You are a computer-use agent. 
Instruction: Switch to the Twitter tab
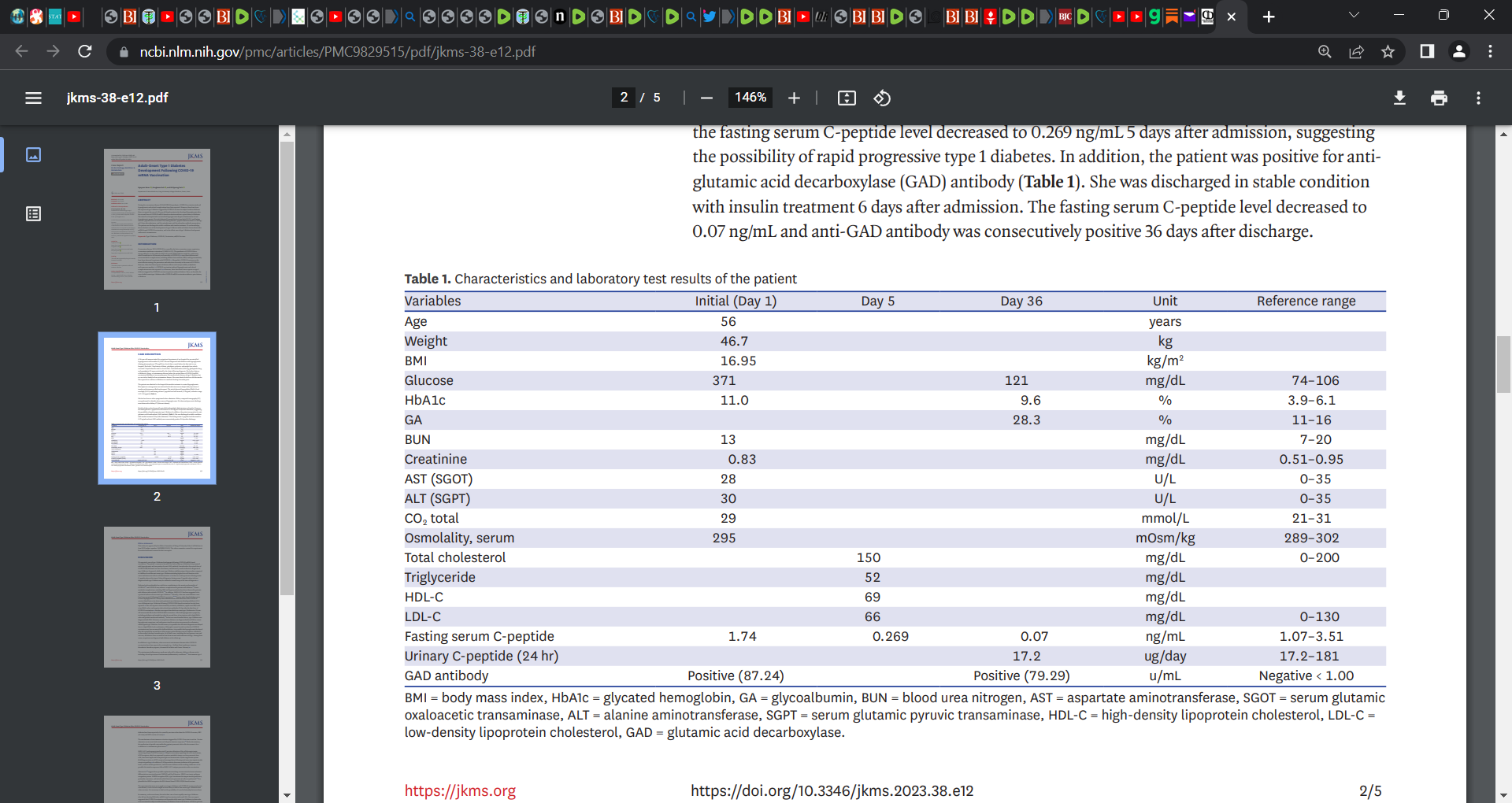pyautogui.click(x=709, y=17)
